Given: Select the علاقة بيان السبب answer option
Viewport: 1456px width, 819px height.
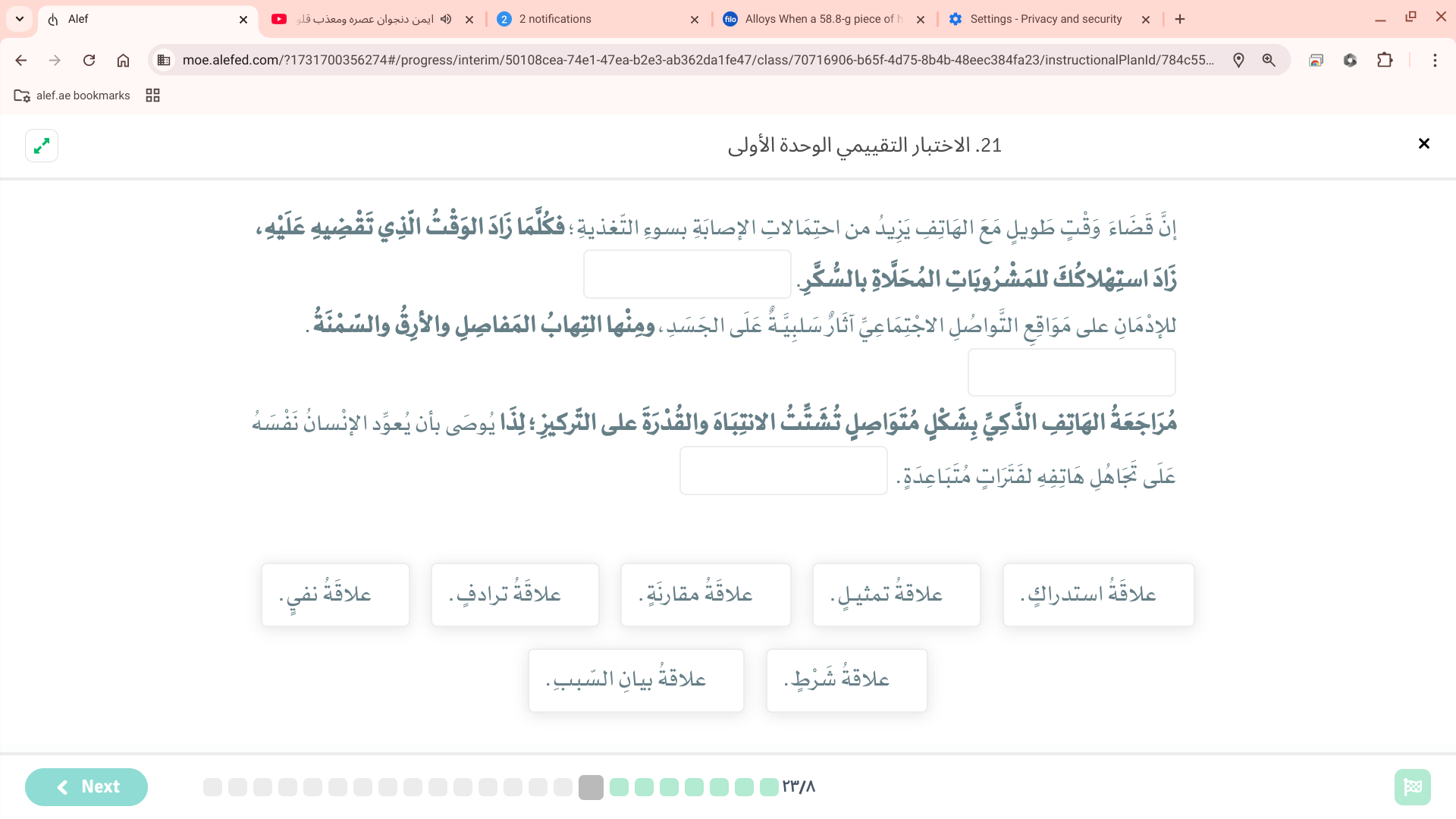Looking at the screenshot, I should click(635, 680).
